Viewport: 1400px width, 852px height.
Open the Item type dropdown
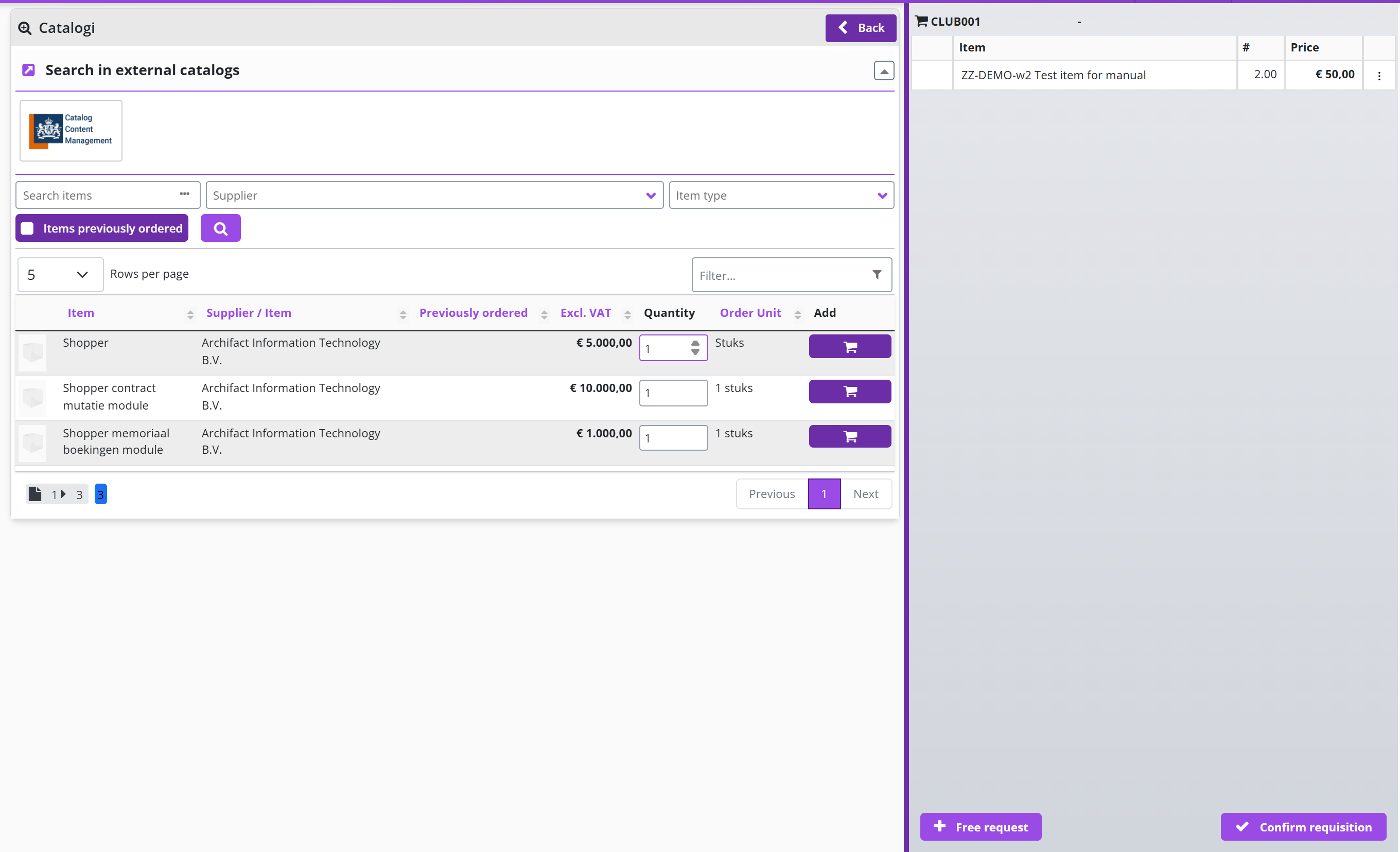(781, 196)
